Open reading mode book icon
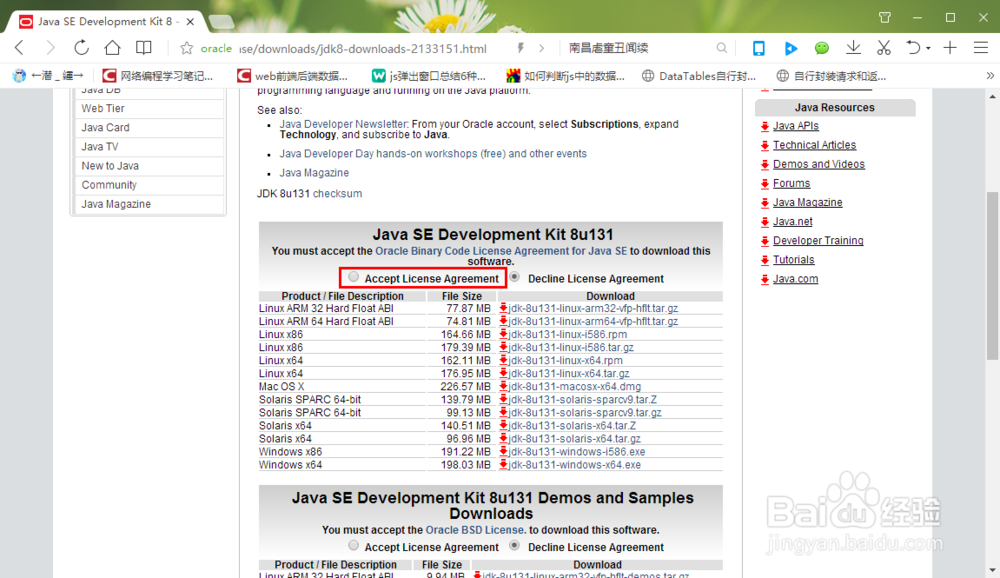 tap(143, 48)
